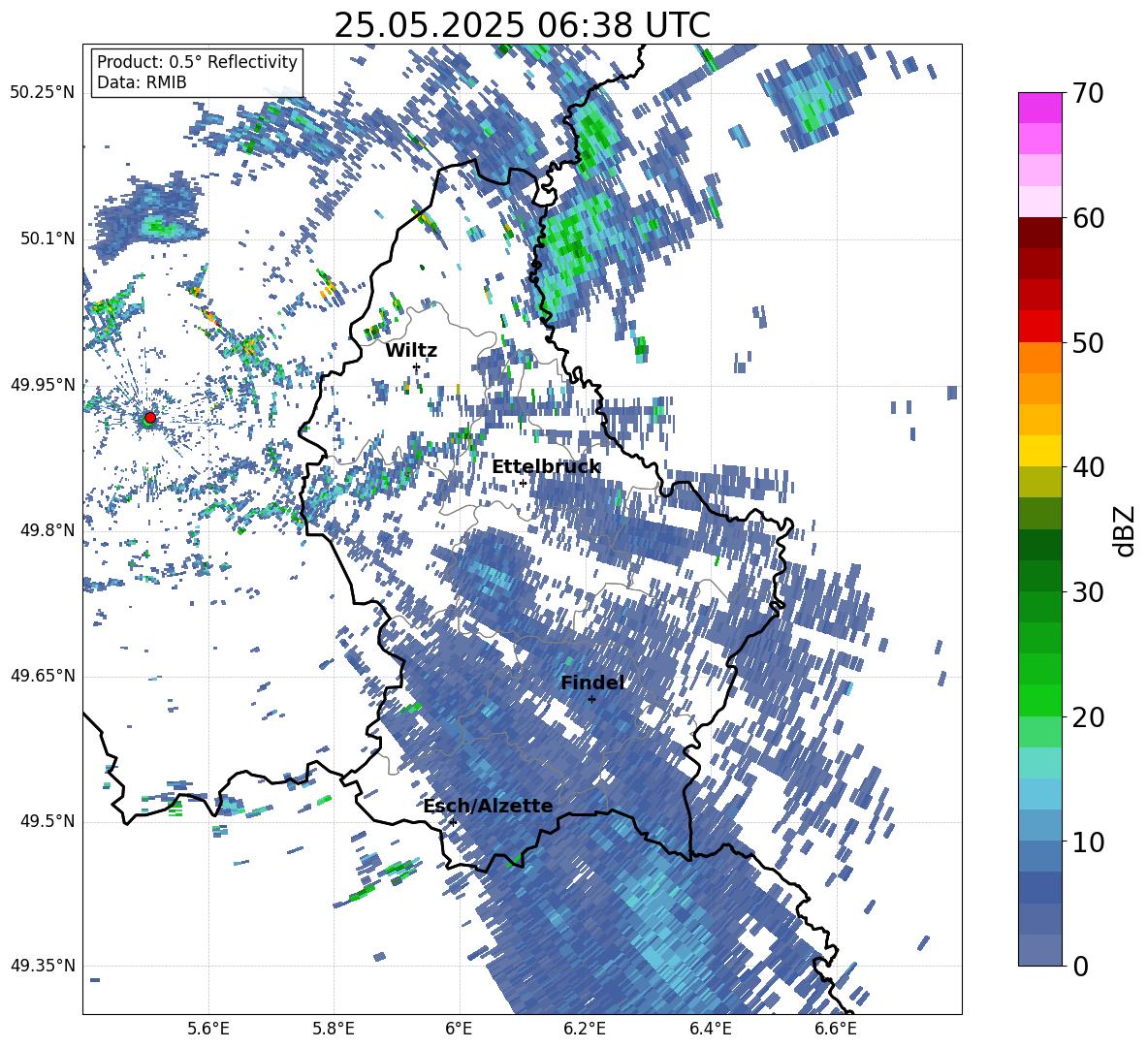The image size is (1148, 1048).
Task: Click the colorbar 10 tick label
Action: click(1088, 842)
